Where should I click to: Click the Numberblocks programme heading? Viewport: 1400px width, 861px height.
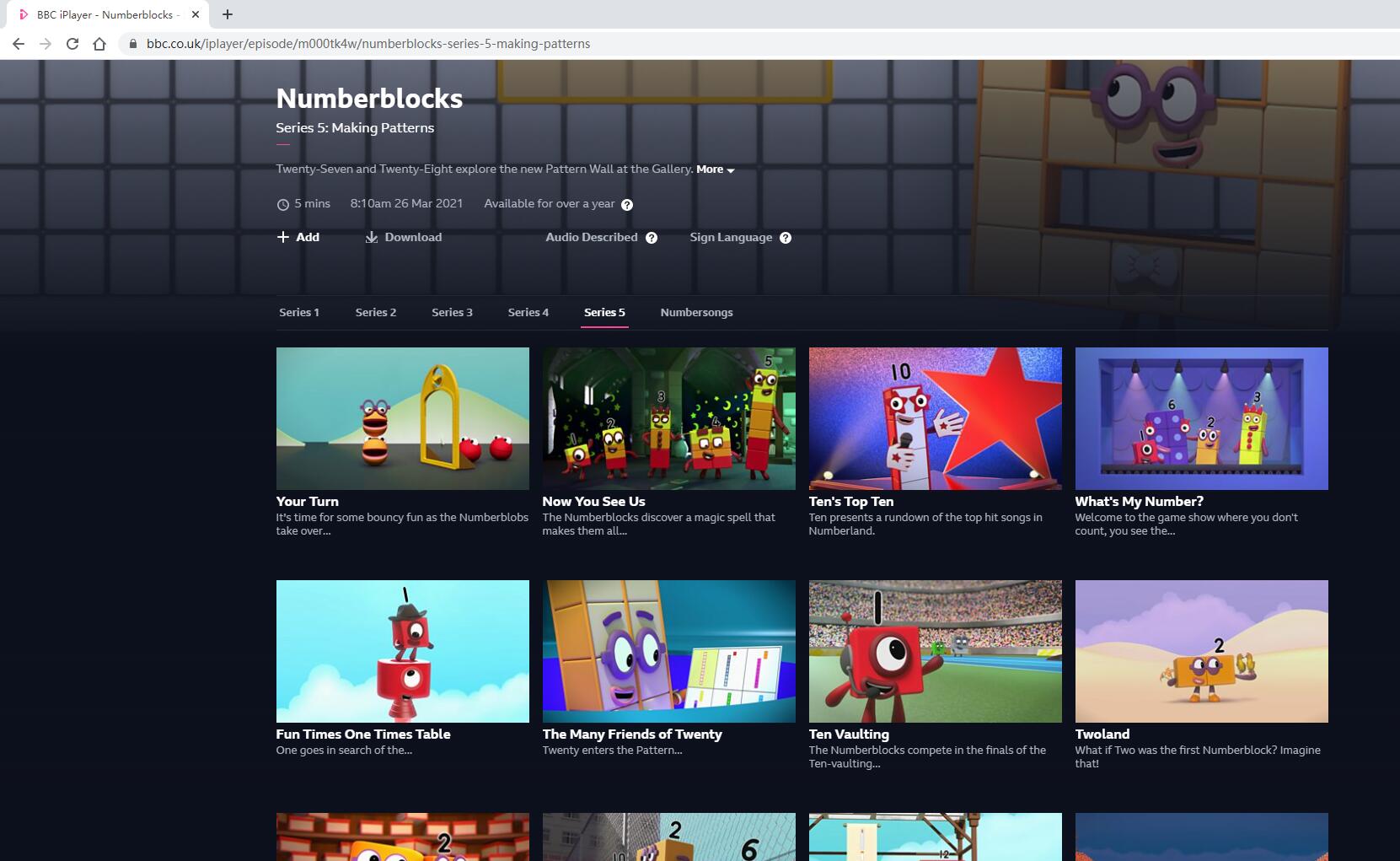(369, 99)
